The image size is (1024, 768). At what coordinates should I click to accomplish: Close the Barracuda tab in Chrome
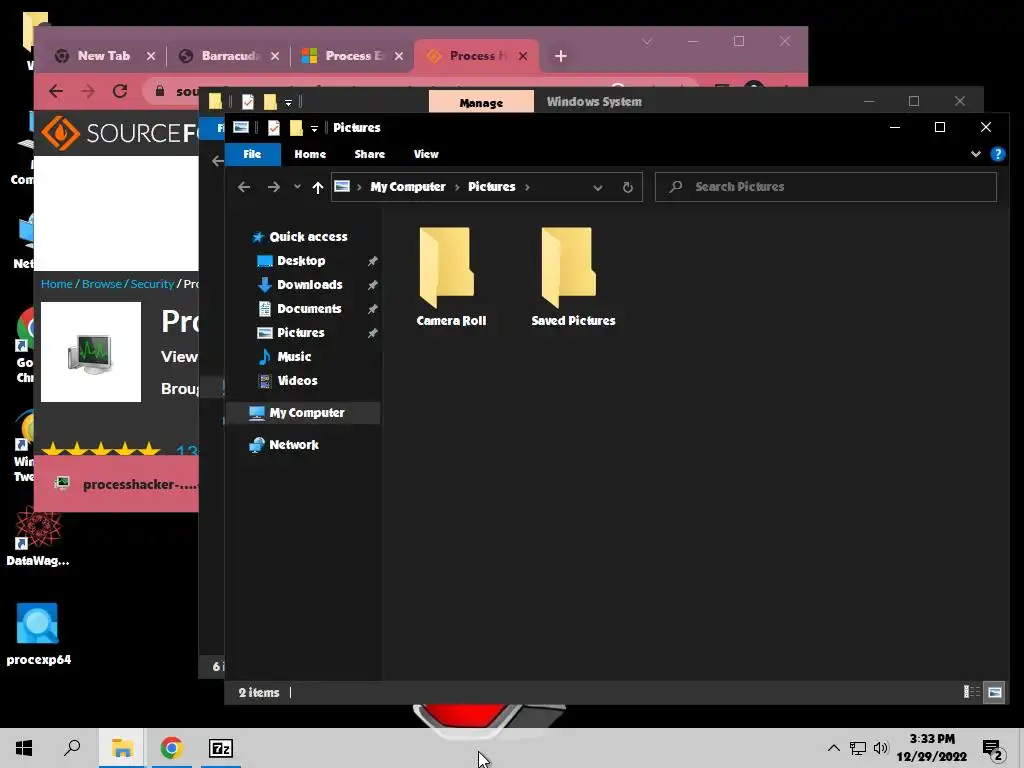(x=275, y=56)
